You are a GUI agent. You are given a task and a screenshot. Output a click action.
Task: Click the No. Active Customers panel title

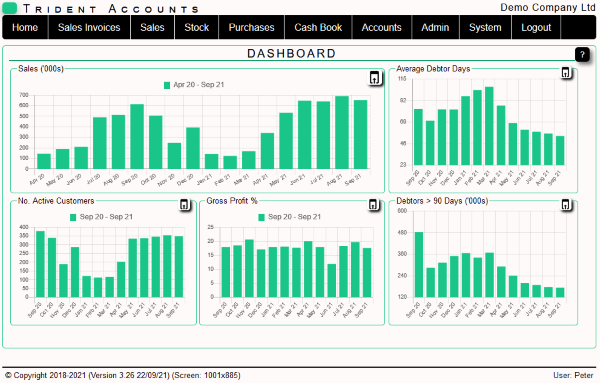point(56,201)
